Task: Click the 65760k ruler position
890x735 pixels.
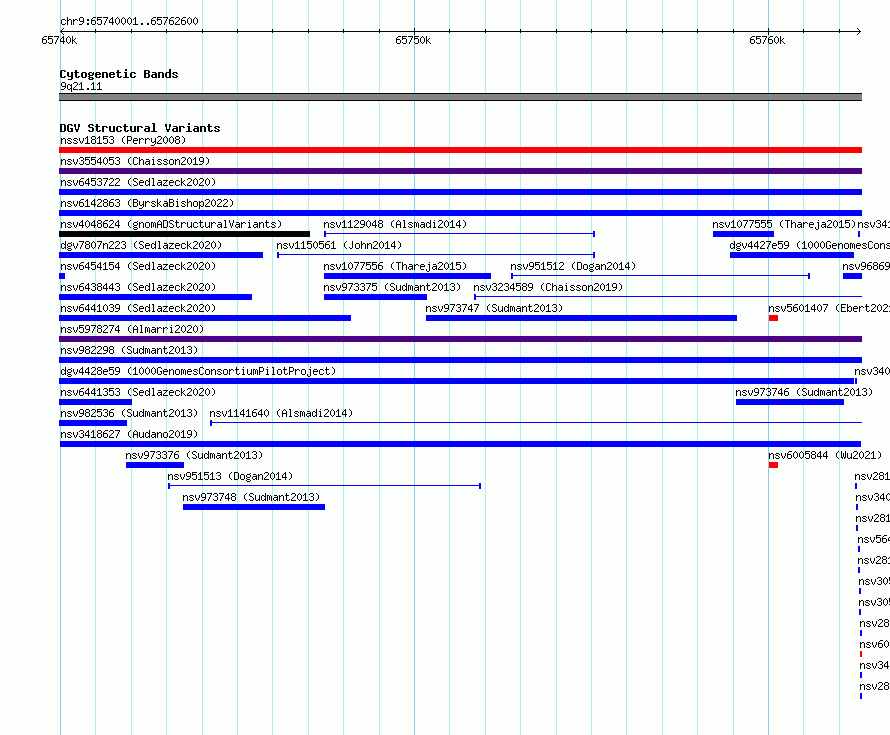Action: [x=767, y=40]
